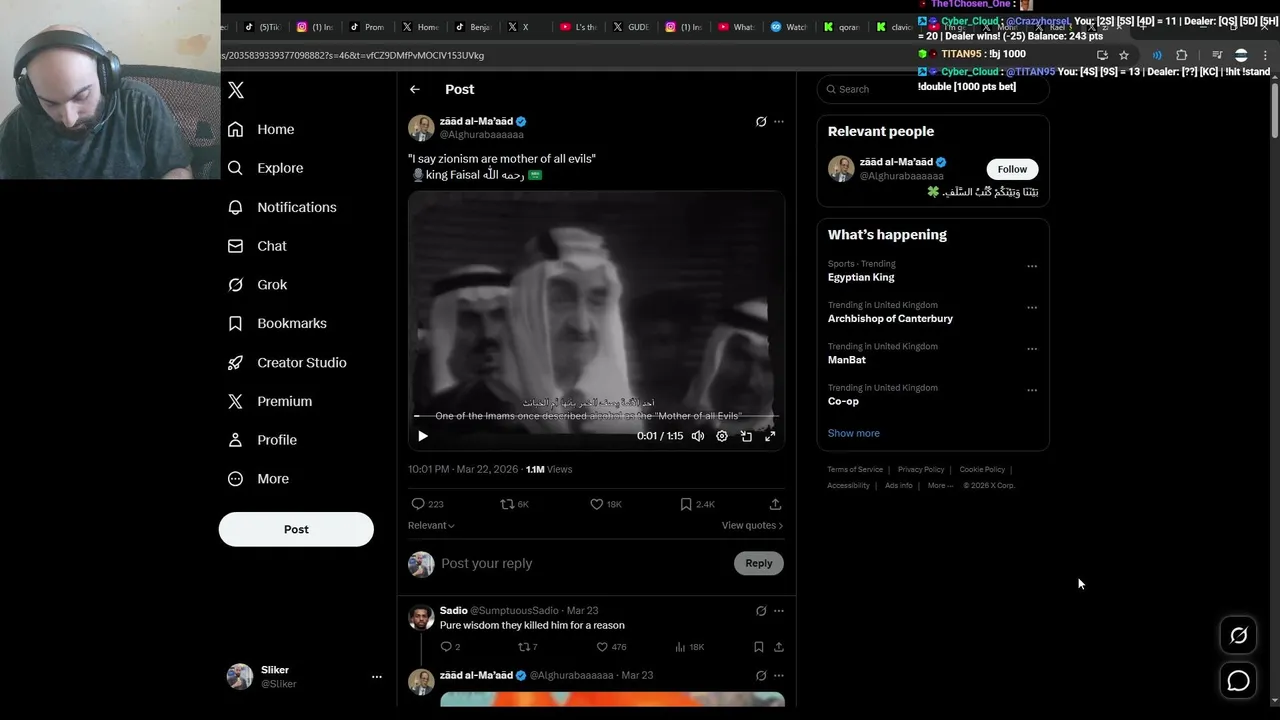The height and width of the screenshot is (720, 1280).
Task: Play the King Faisal video
Action: click(423, 436)
